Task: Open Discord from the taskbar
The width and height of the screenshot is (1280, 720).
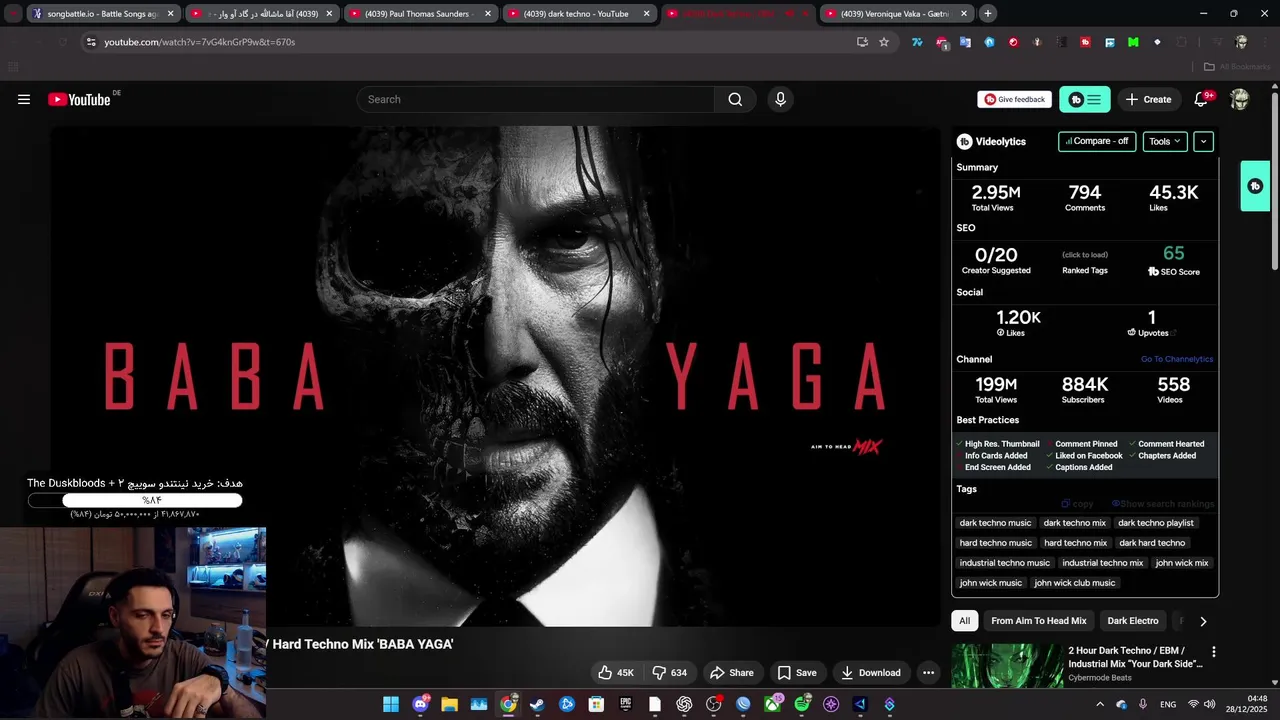Action: click(x=421, y=704)
